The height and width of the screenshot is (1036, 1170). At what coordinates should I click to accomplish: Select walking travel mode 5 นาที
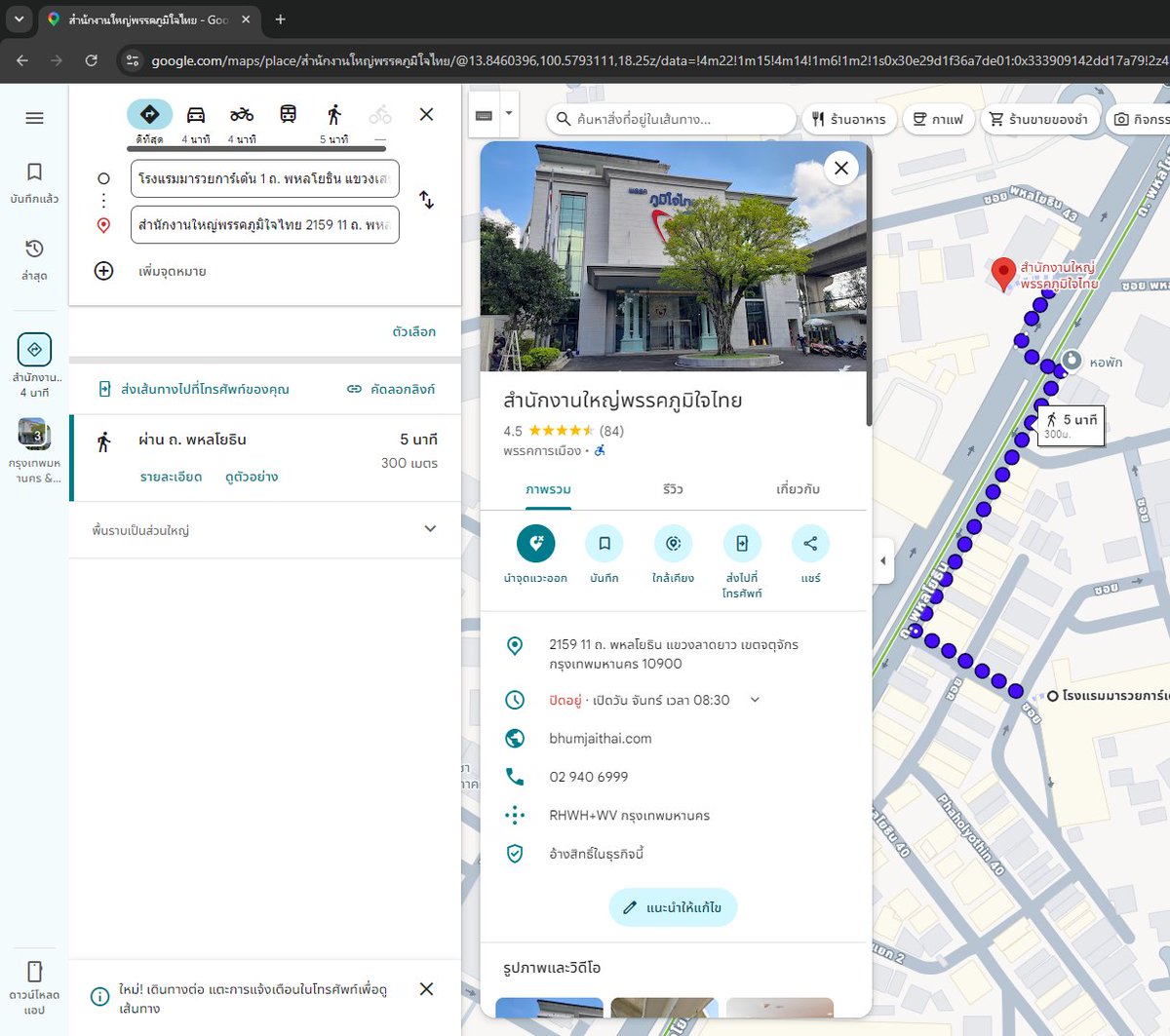[x=334, y=122]
